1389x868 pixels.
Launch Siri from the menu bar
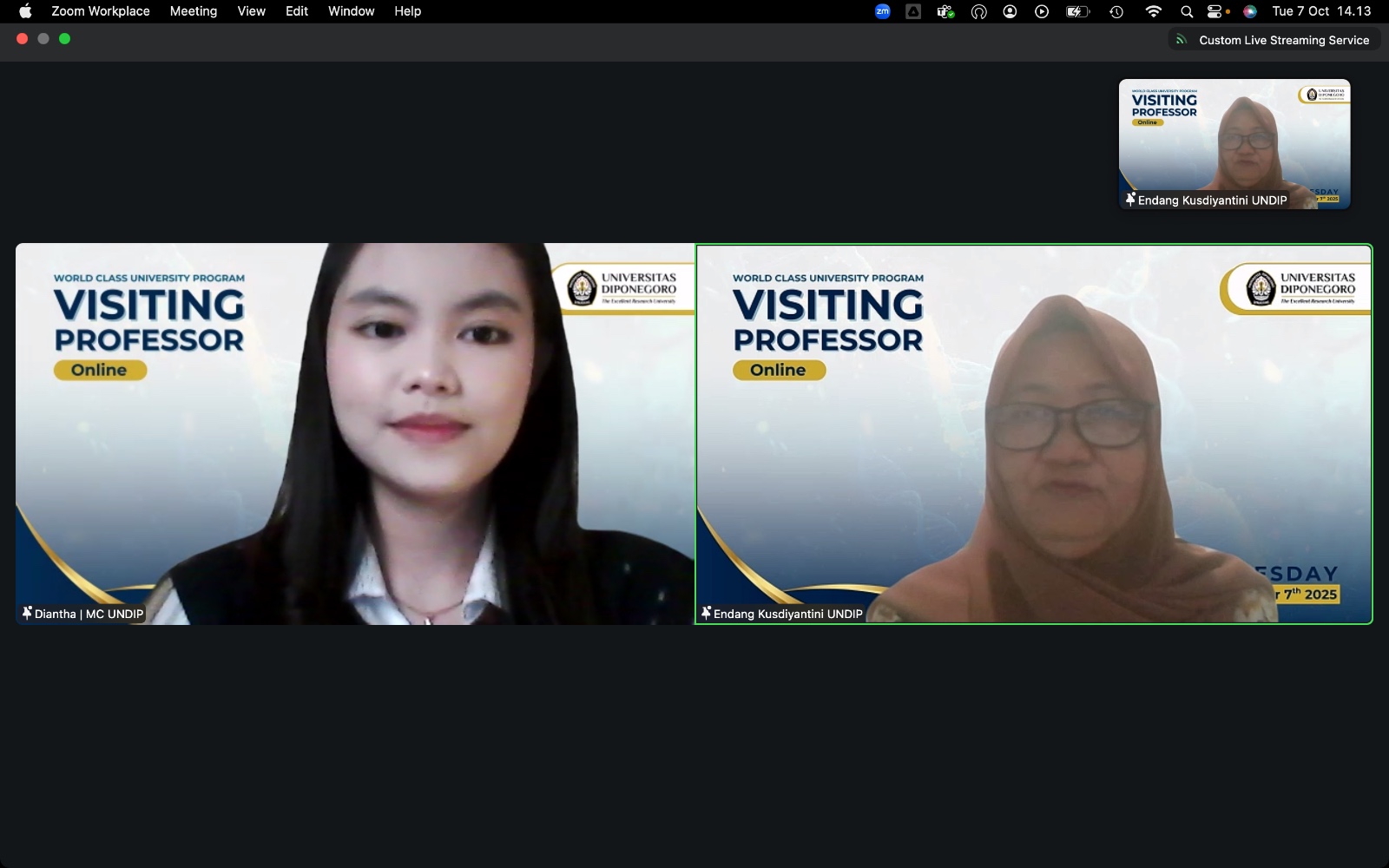1250,11
